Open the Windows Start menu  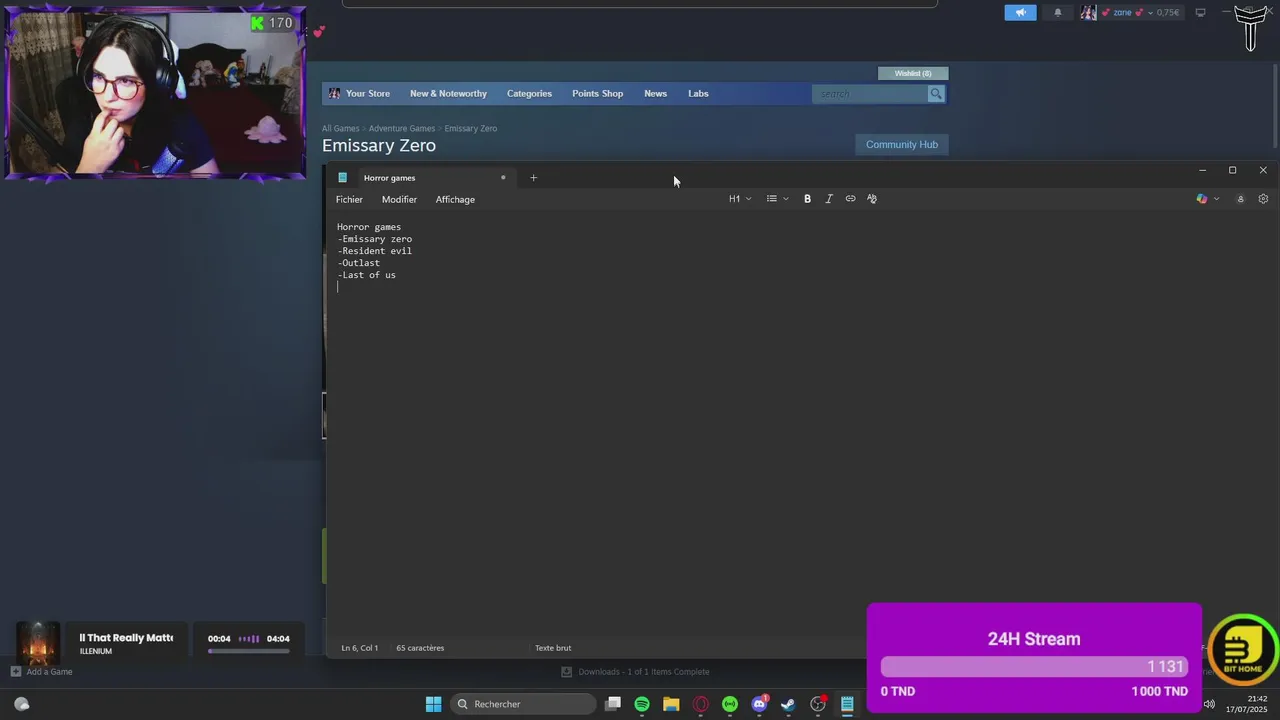pyautogui.click(x=433, y=704)
